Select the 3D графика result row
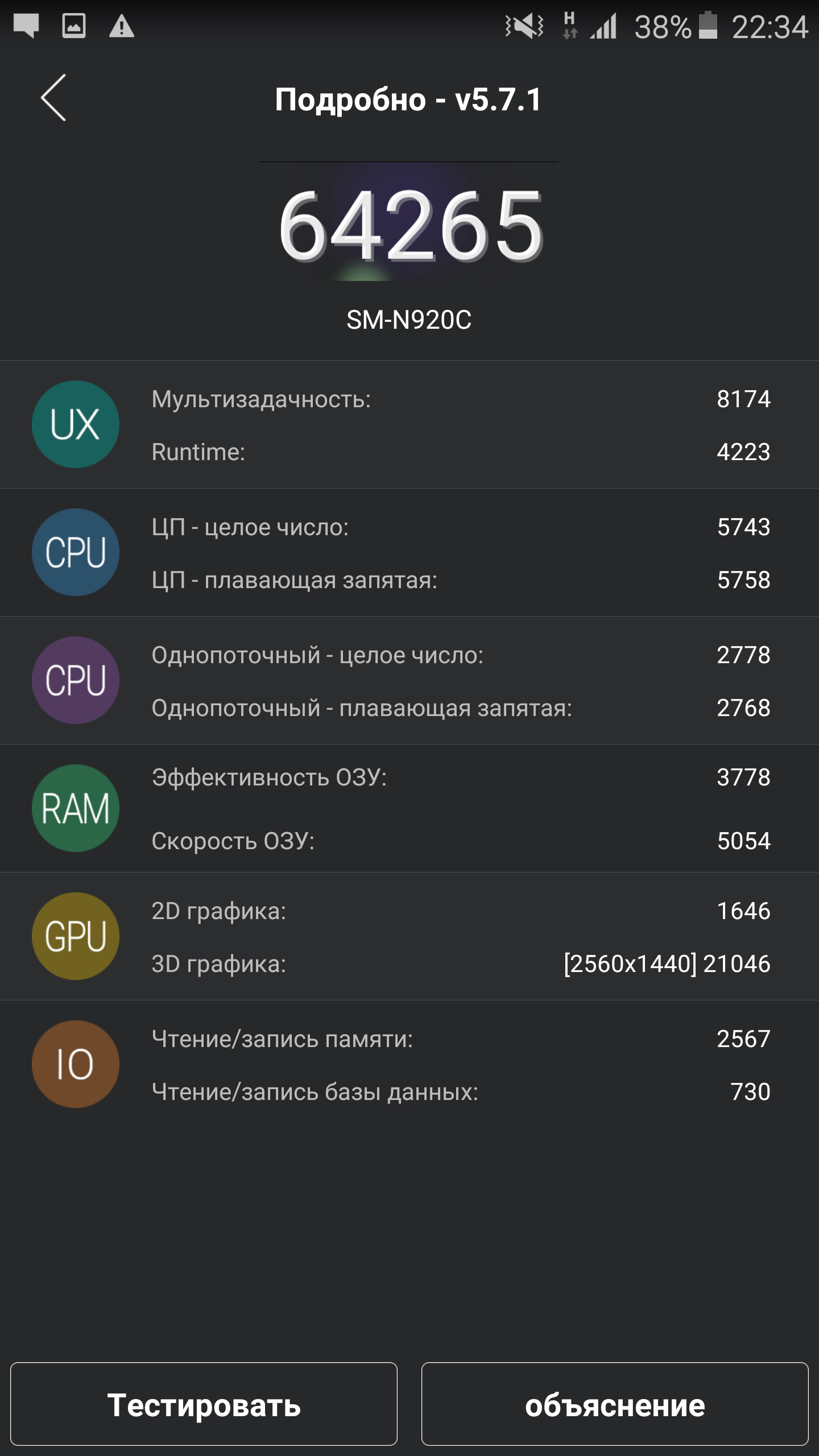Viewport: 819px width, 1456px height. (x=461, y=964)
